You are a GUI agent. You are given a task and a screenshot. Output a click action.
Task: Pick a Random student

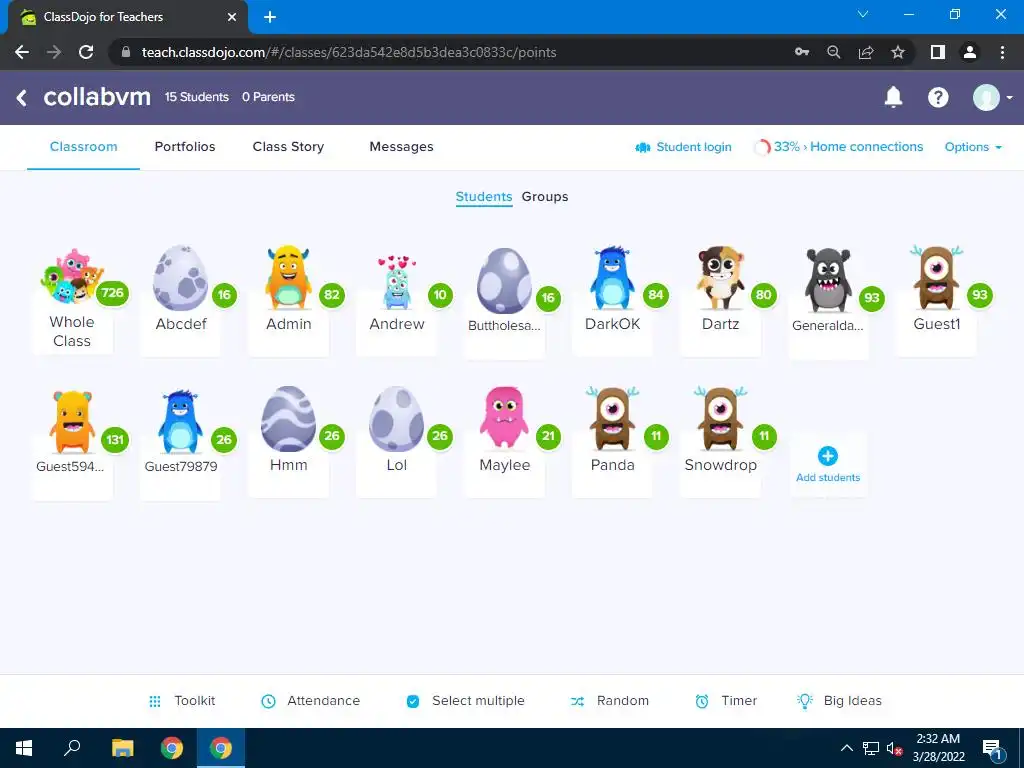point(610,701)
